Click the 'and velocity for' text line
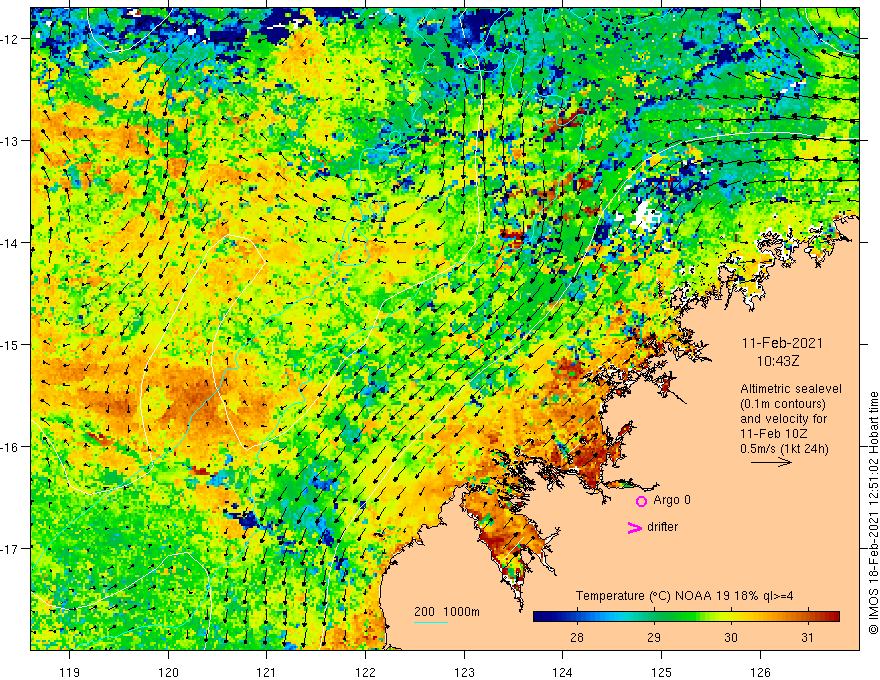This screenshot has height=680, width=880. 783,419
